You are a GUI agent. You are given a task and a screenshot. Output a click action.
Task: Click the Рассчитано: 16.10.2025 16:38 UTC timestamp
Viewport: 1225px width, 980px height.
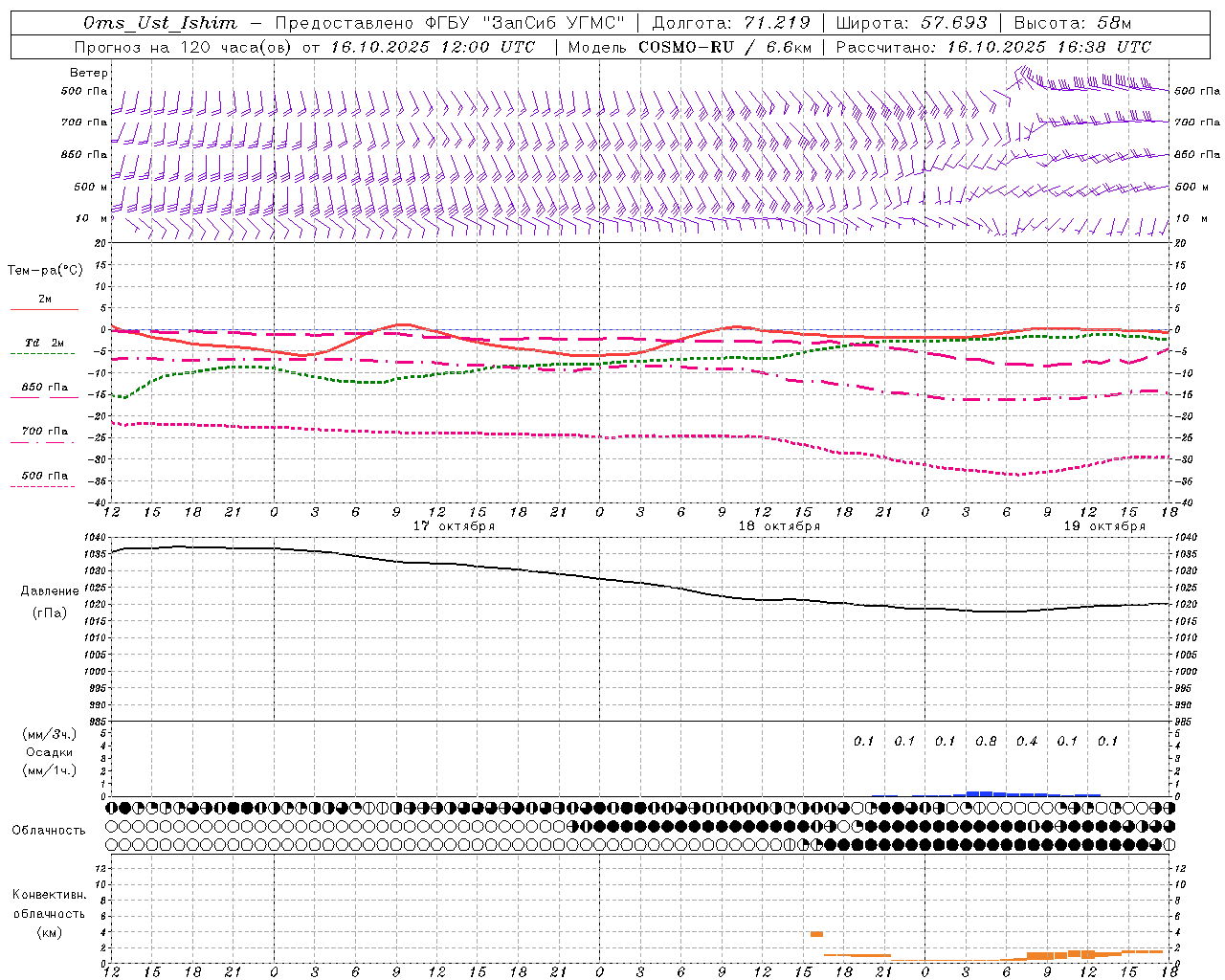pos(993,47)
